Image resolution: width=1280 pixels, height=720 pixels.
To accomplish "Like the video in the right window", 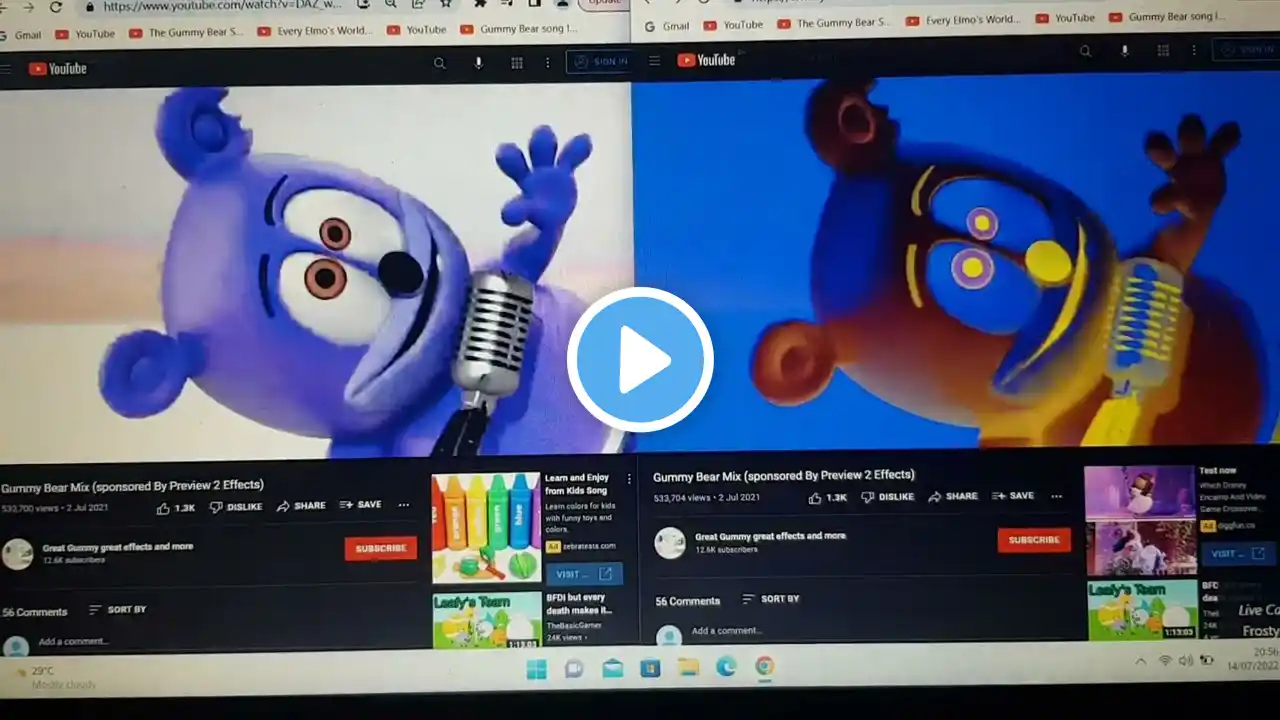I will pos(827,497).
